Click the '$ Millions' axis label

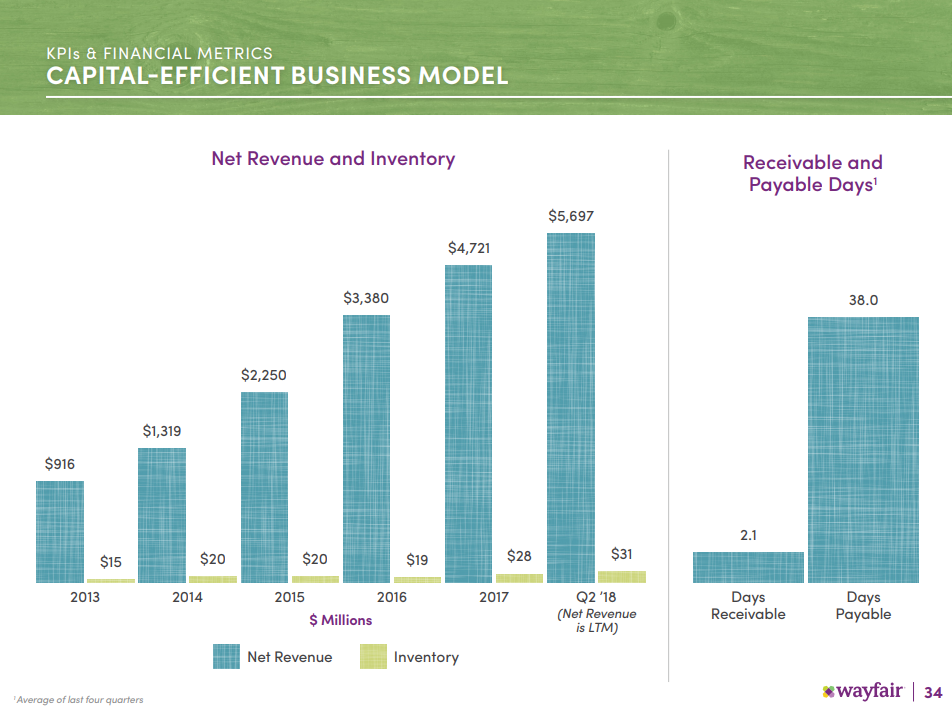[341, 620]
